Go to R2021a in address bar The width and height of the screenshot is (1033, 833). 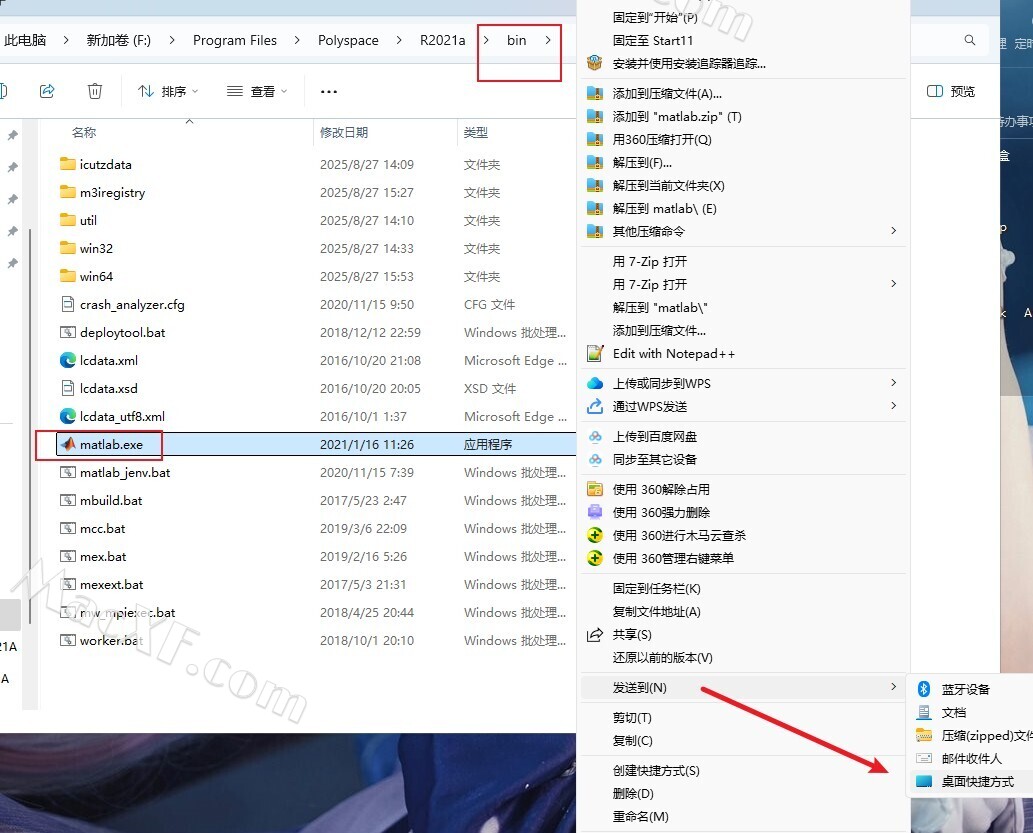[x=443, y=40]
